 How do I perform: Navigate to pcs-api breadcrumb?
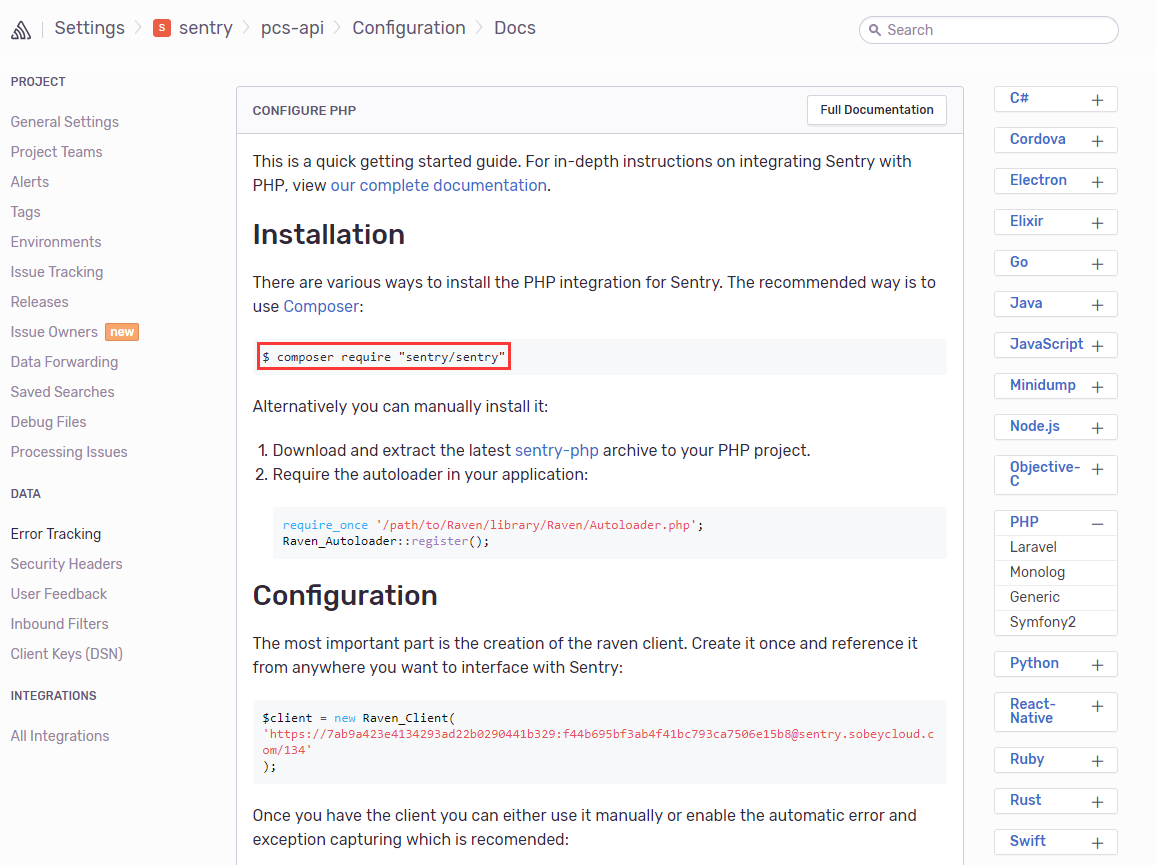[x=293, y=28]
